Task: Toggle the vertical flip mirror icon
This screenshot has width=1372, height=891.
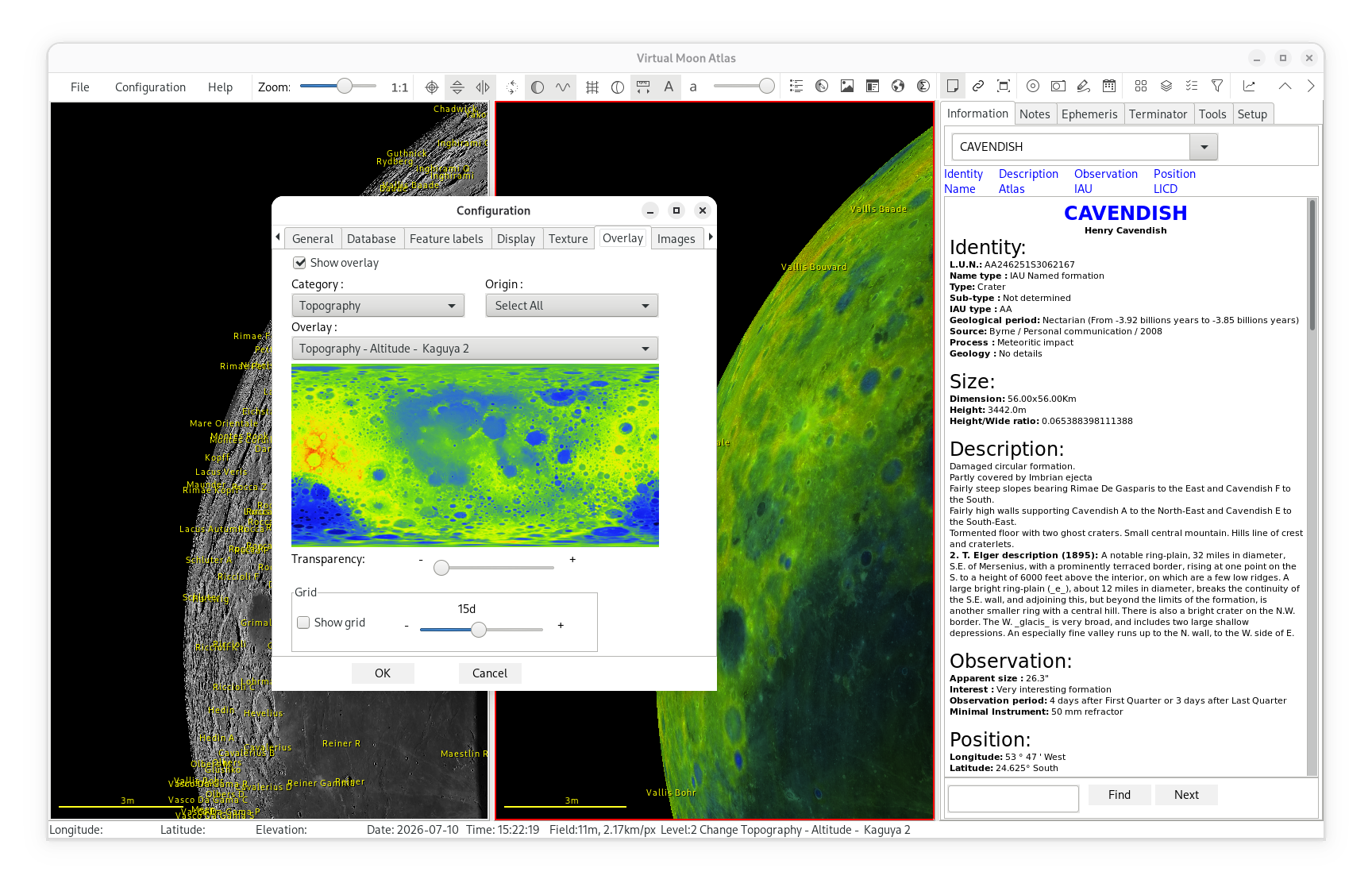Action: click(457, 87)
